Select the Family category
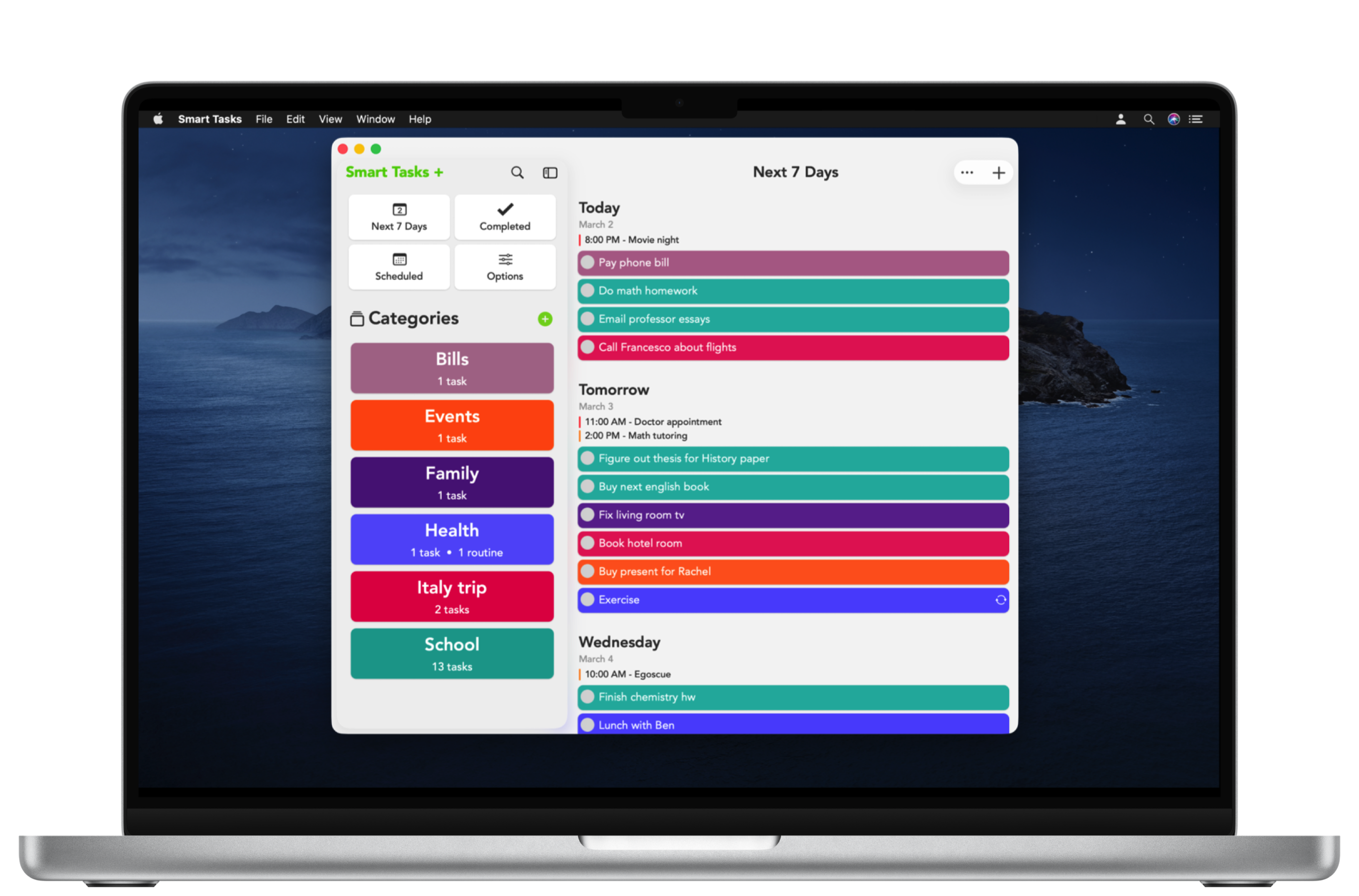Screen dimensions: 1359x896 452,482
